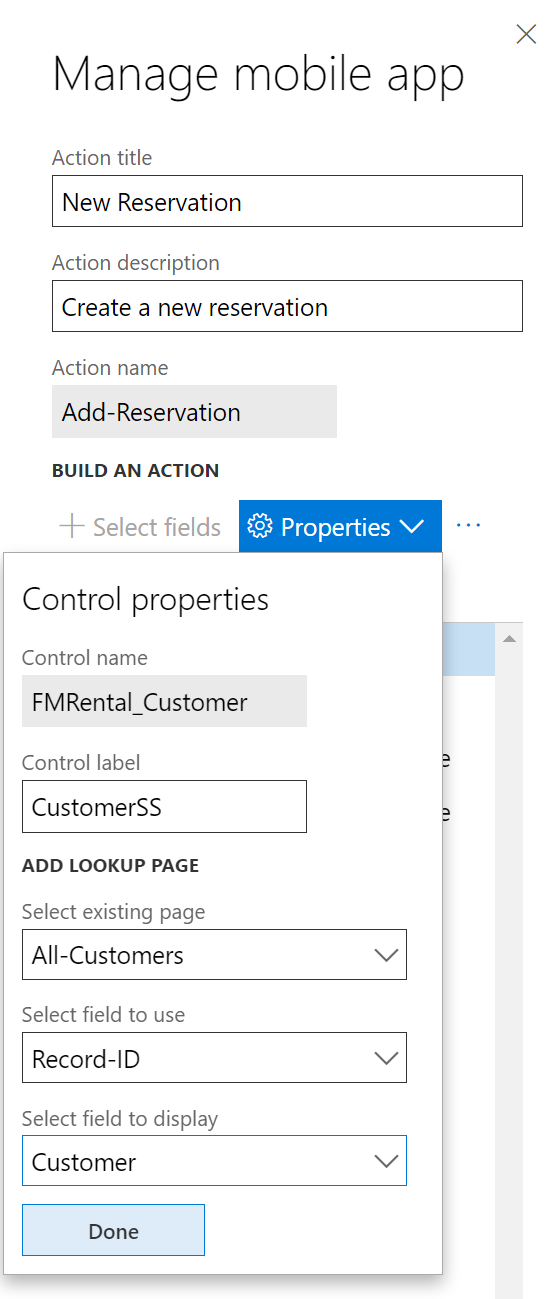Open the Select field to use dropdown

tap(214, 1057)
